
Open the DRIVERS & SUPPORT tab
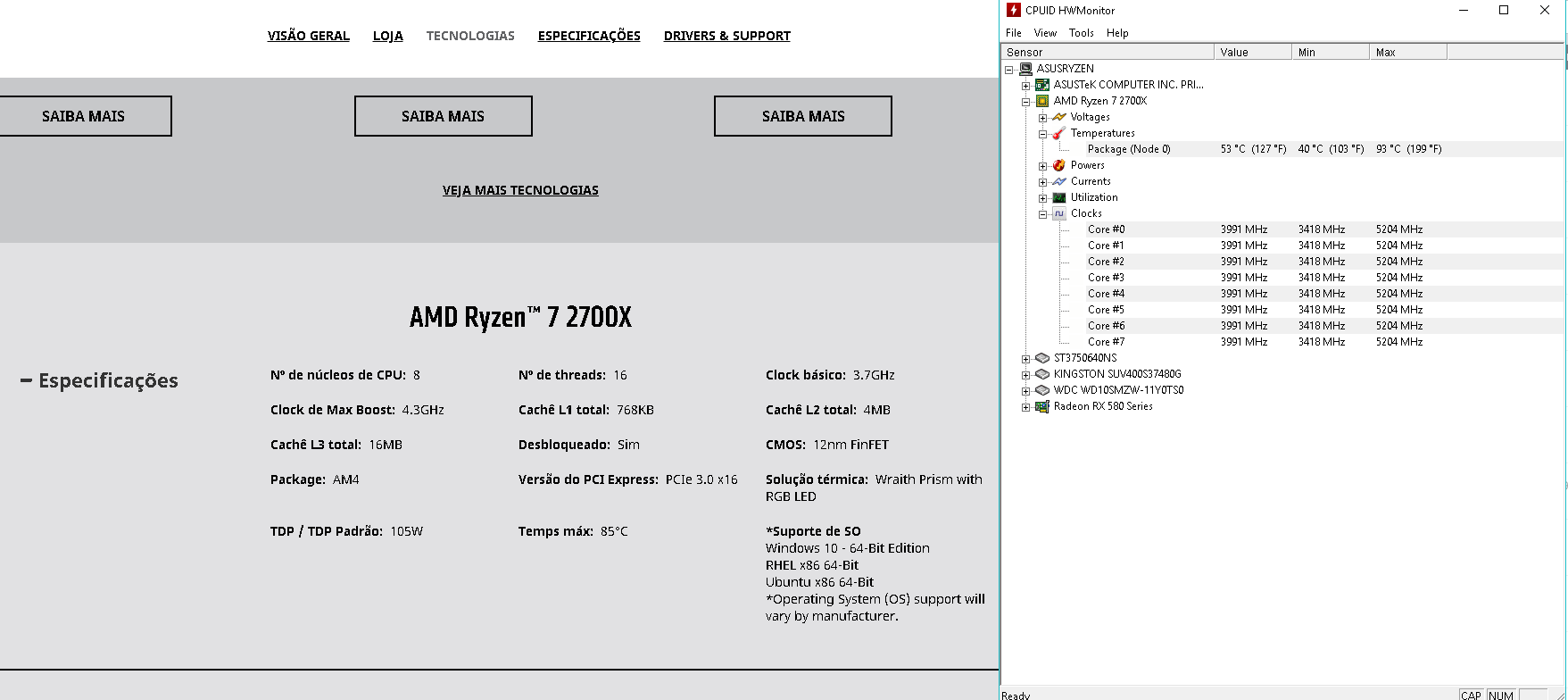click(x=727, y=36)
